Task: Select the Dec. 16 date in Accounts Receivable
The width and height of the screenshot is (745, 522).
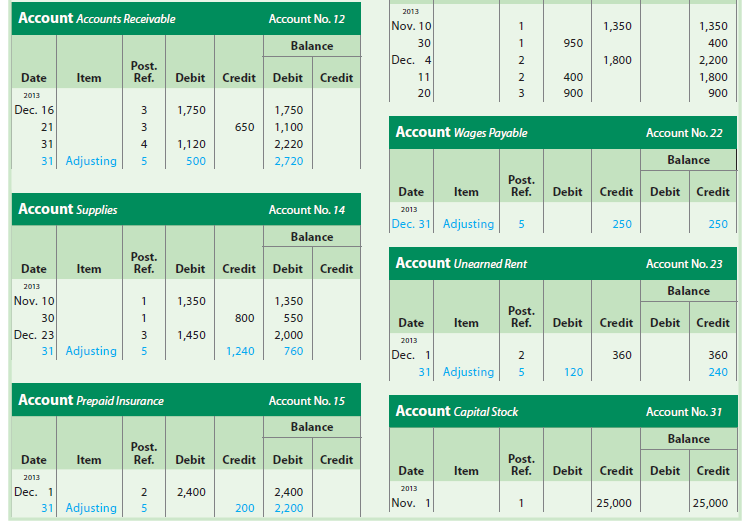Action: (x=34, y=110)
